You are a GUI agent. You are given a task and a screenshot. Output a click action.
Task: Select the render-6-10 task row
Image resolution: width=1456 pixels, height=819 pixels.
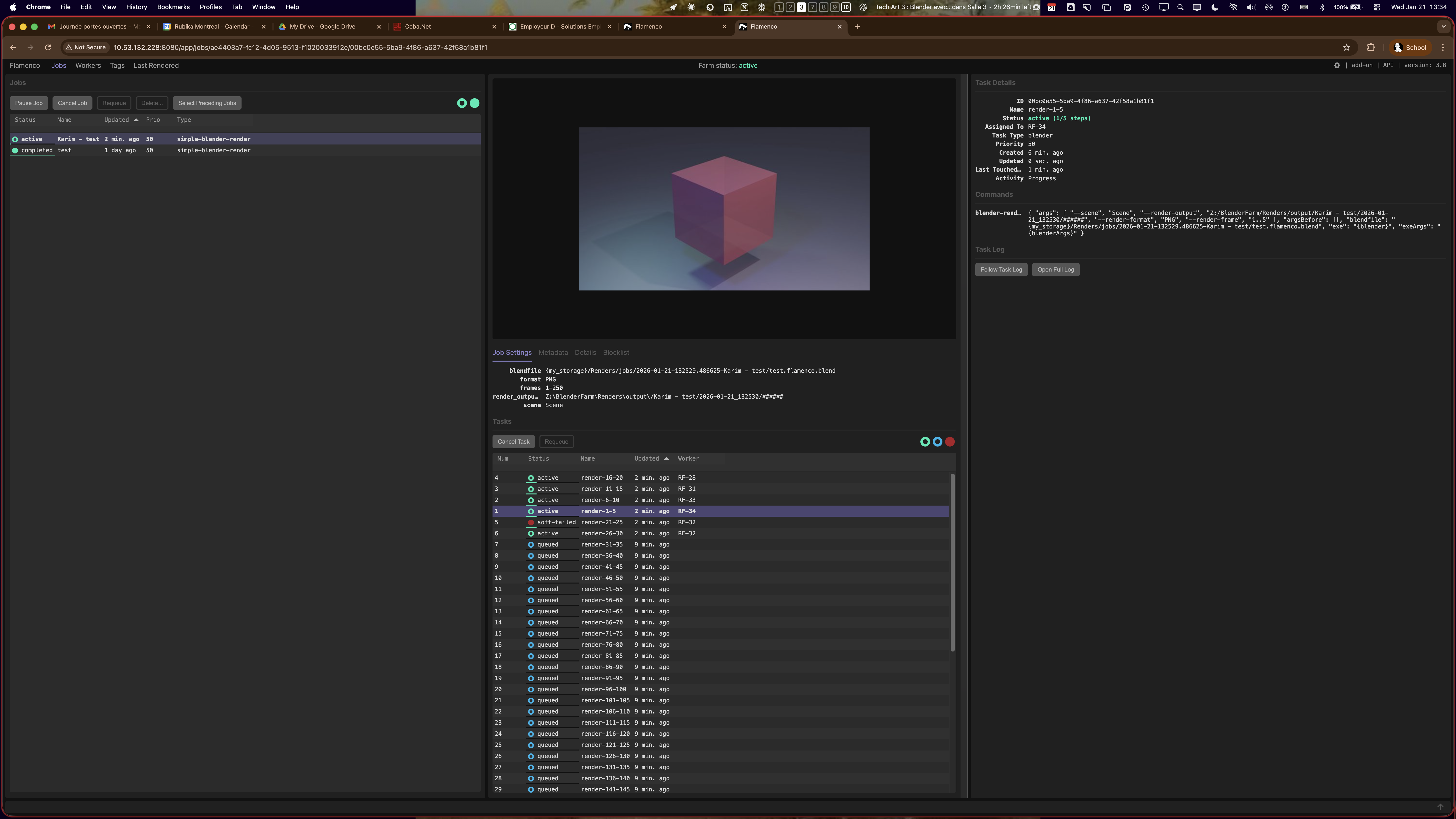point(721,500)
